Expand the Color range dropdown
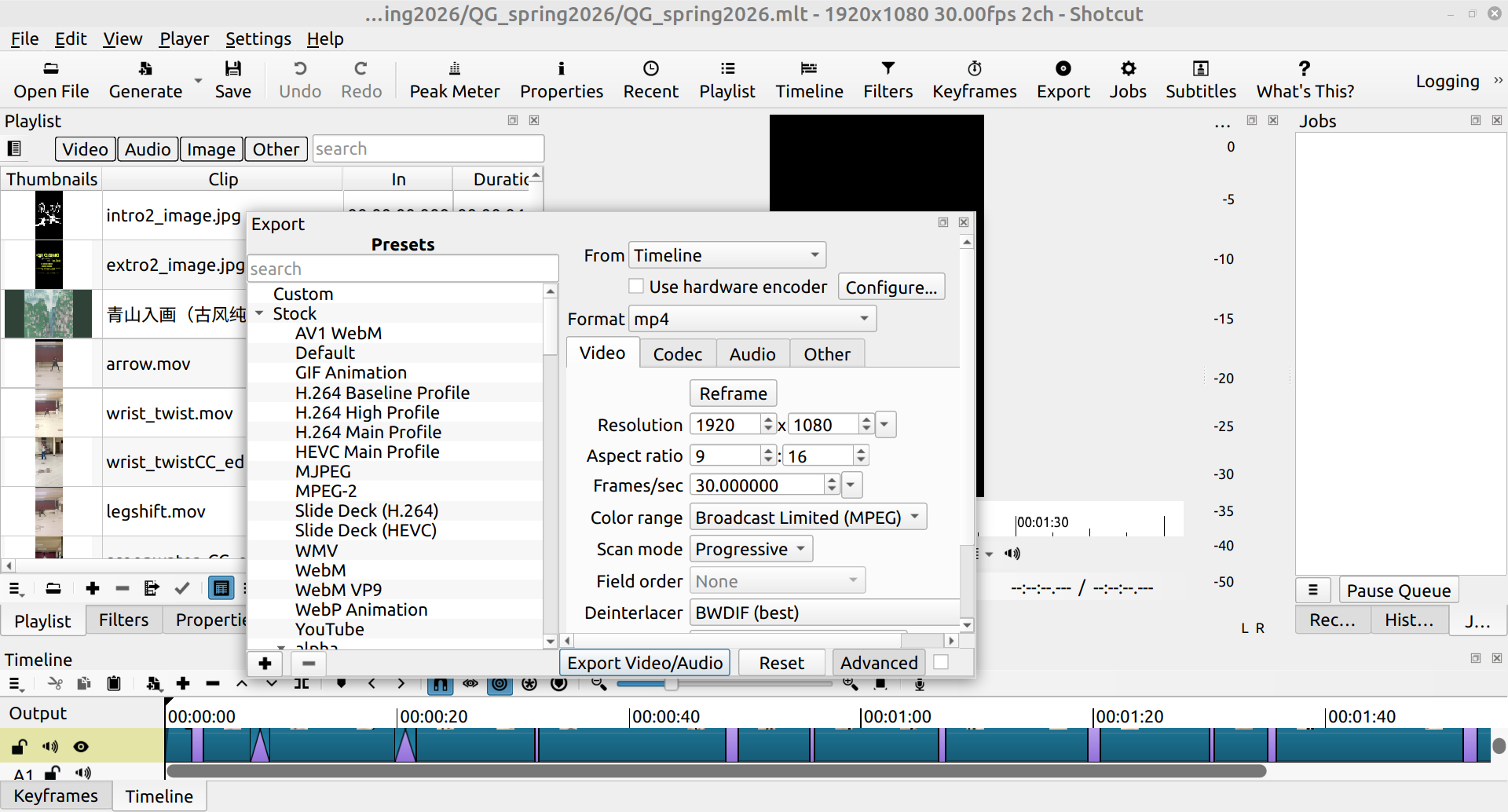The width and height of the screenshot is (1508, 812). (807, 518)
